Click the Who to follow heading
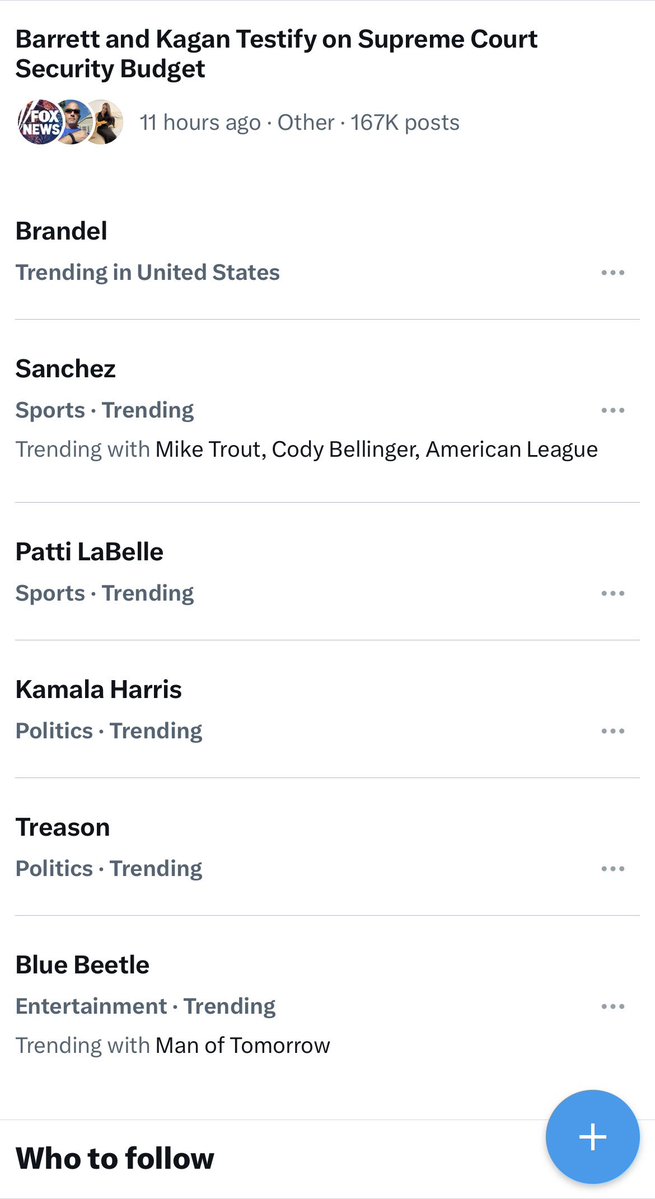 coord(115,1158)
